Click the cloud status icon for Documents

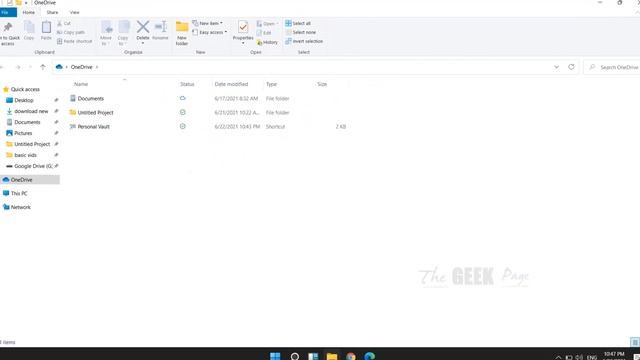(x=182, y=98)
